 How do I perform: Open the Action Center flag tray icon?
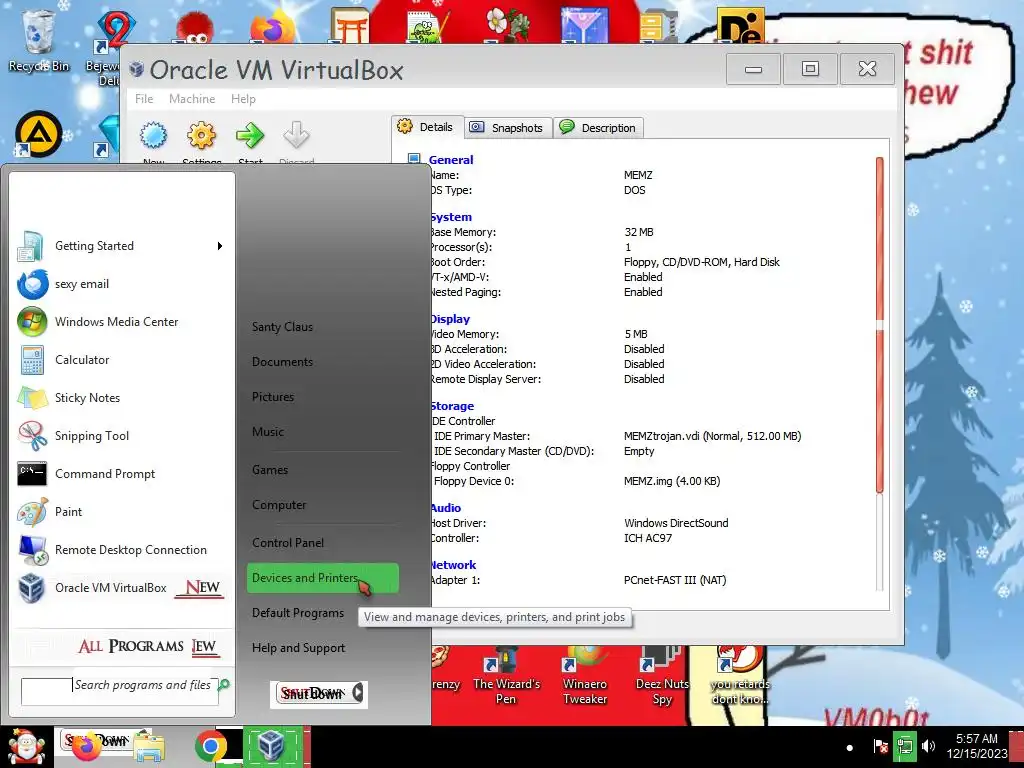pos(880,746)
